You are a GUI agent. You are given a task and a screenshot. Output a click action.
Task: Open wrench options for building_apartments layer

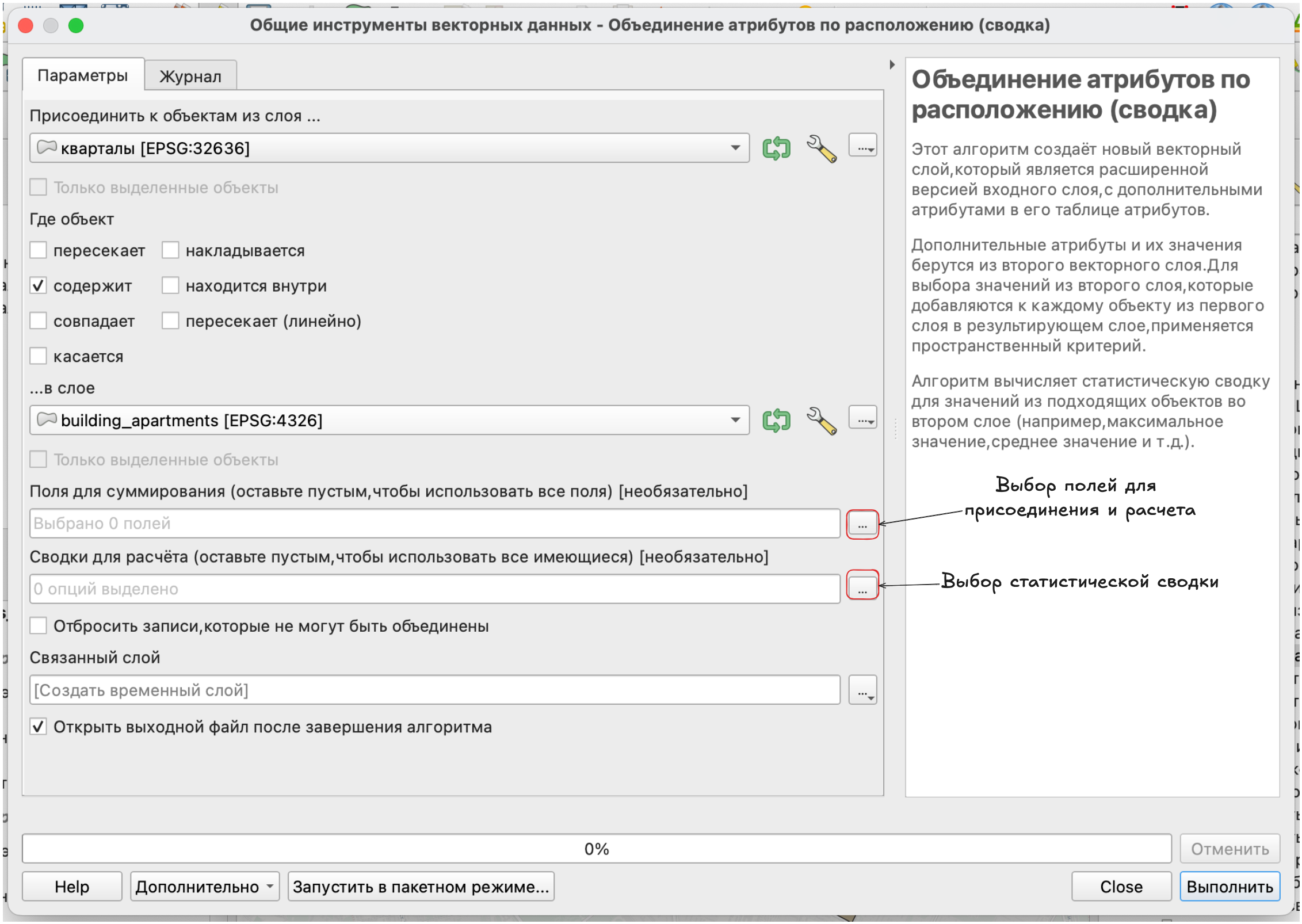(822, 421)
